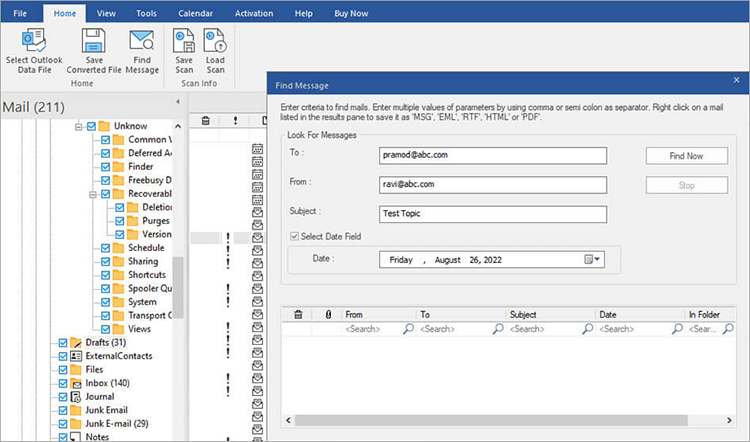Viewport: 750px width, 442px height.
Task: Click trash icon in results grid header
Action: pos(297,315)
